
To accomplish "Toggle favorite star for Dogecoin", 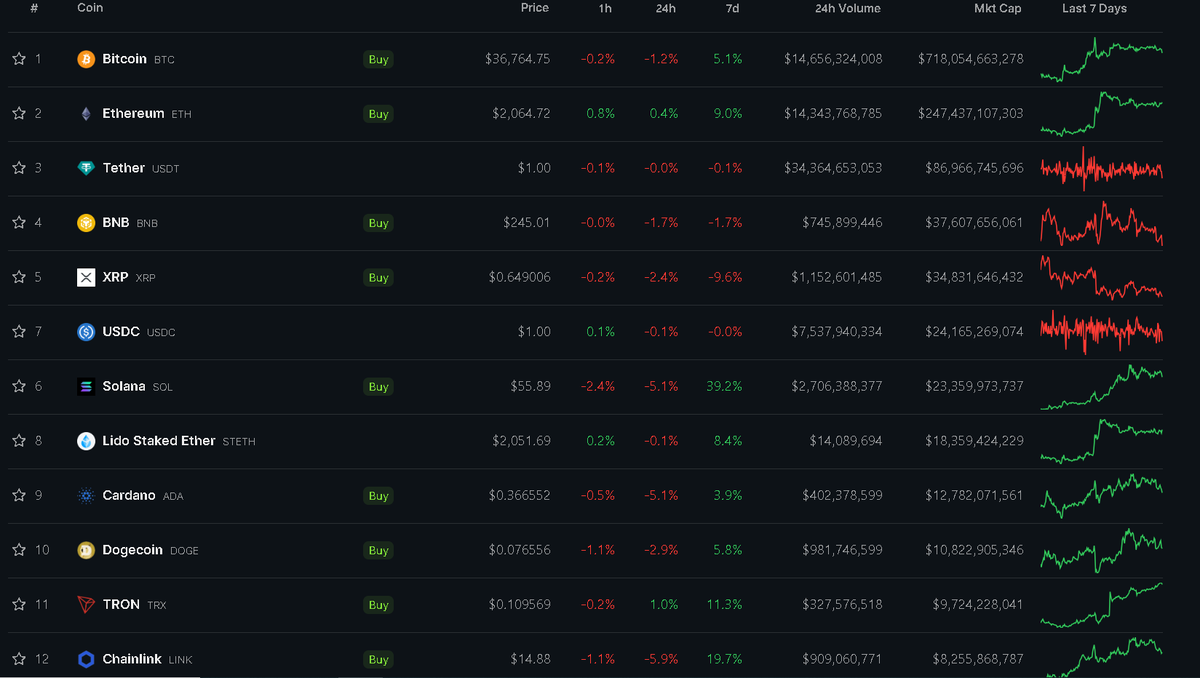I will coord(18,549).
